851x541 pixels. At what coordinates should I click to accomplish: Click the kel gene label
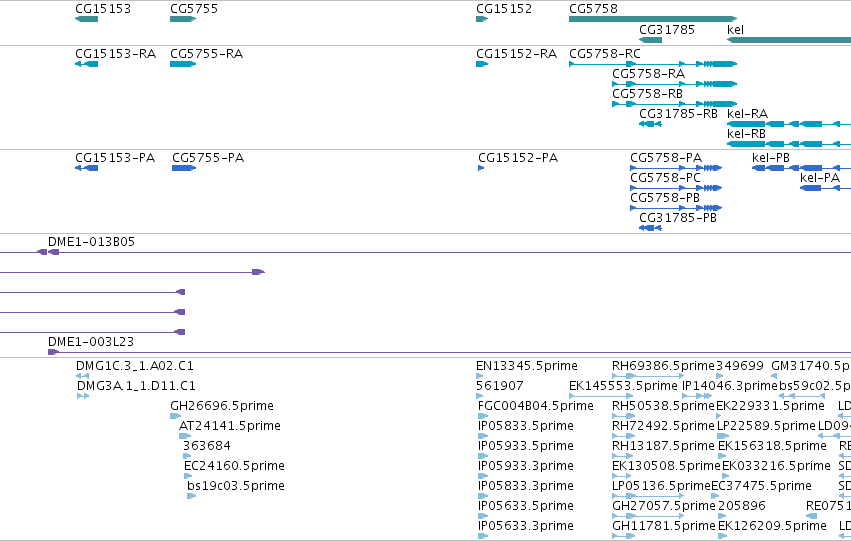pos(735,30)
